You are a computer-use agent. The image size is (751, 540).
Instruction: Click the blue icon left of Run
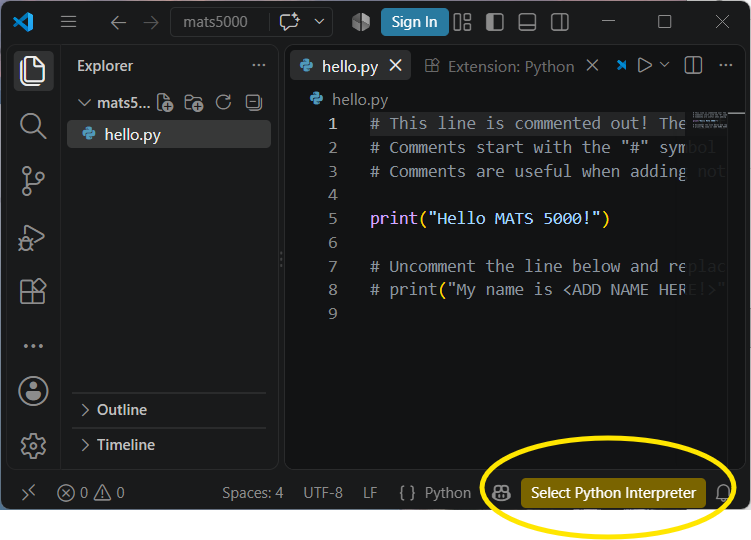(x=621, y=65)
